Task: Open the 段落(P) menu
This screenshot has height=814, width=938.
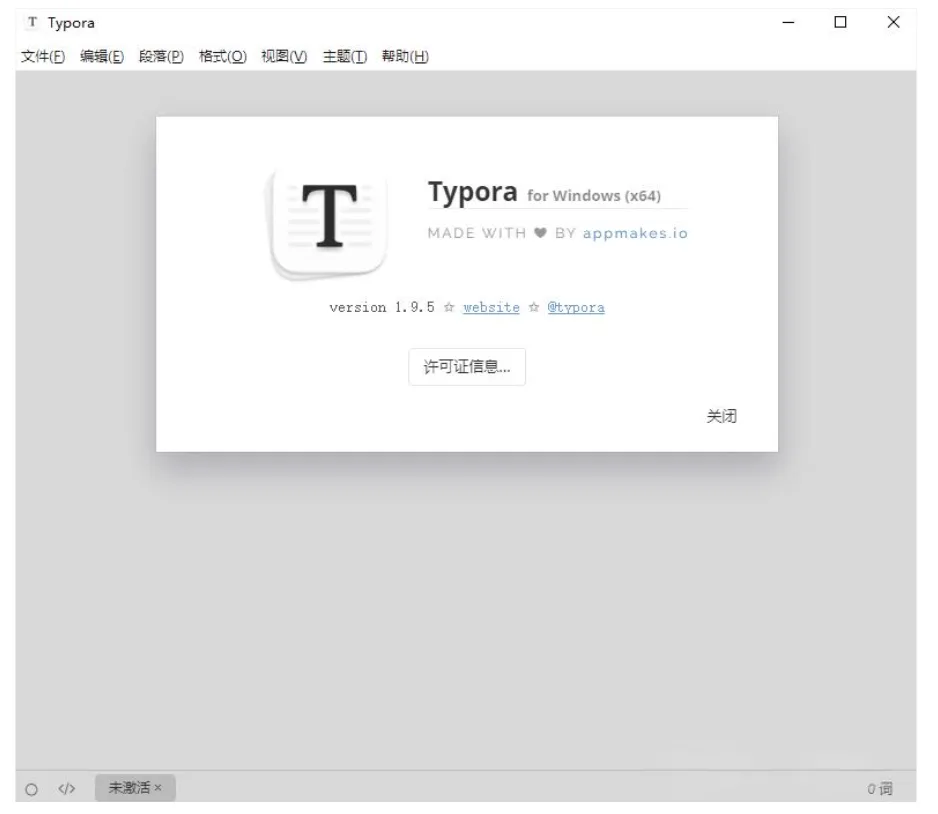Action: pos(161,56)
